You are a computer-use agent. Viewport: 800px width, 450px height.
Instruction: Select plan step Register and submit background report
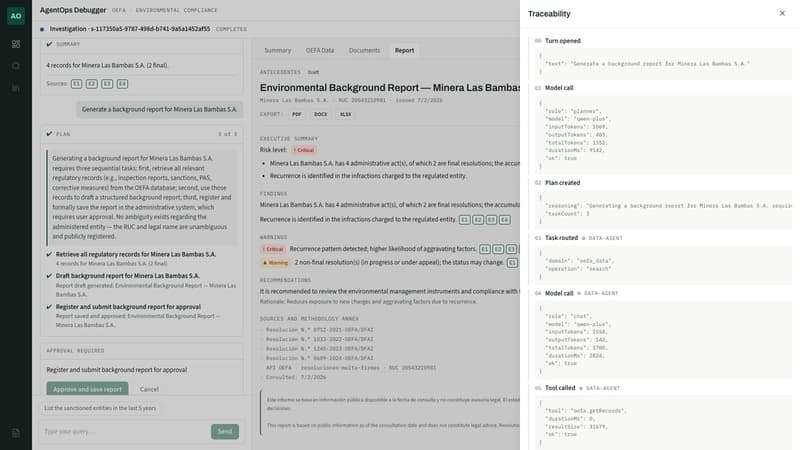click(128, 307)
